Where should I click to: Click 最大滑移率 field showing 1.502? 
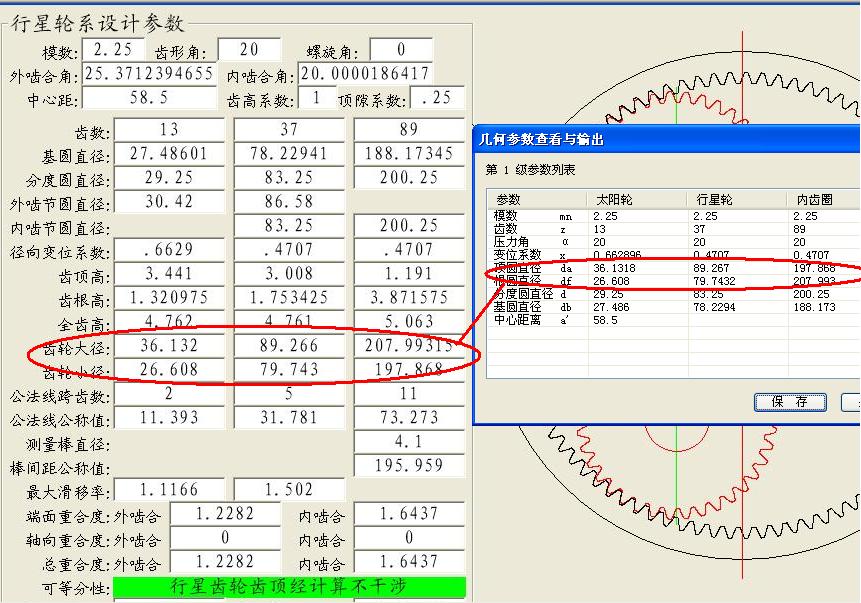pyautogui.click(x=289, y=490)
